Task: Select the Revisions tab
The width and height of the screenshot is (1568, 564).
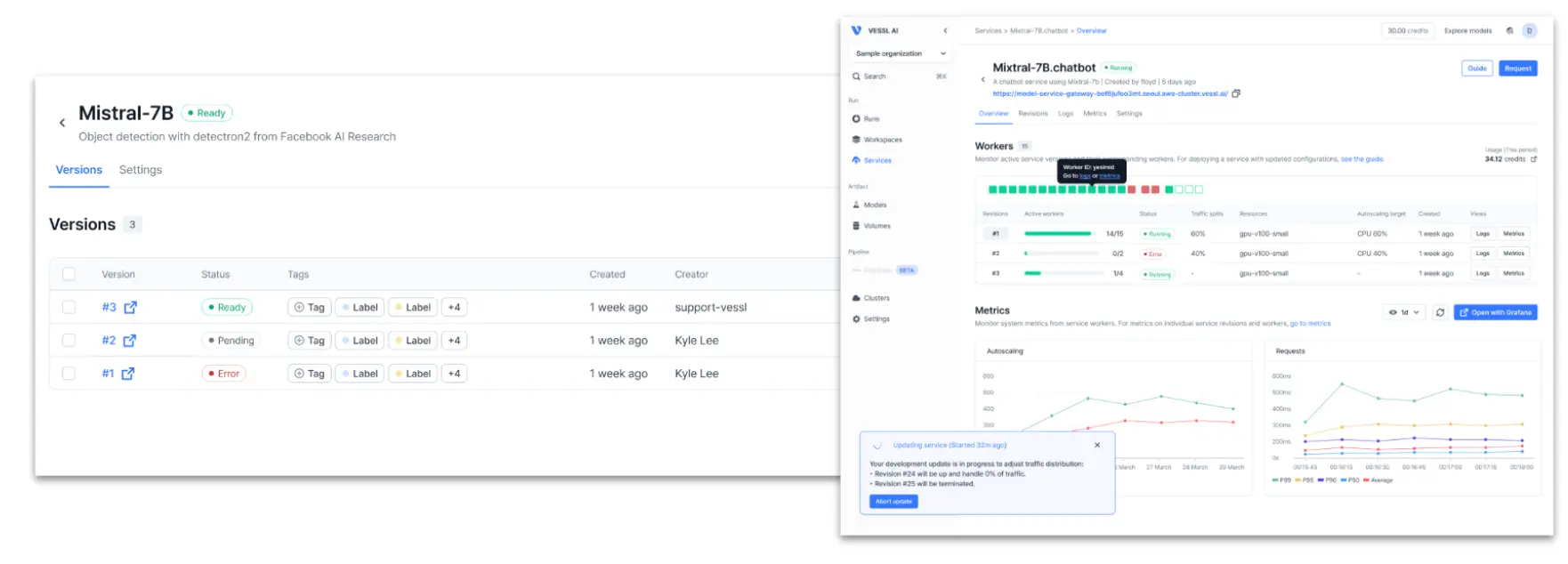Action: [1033, 114]
